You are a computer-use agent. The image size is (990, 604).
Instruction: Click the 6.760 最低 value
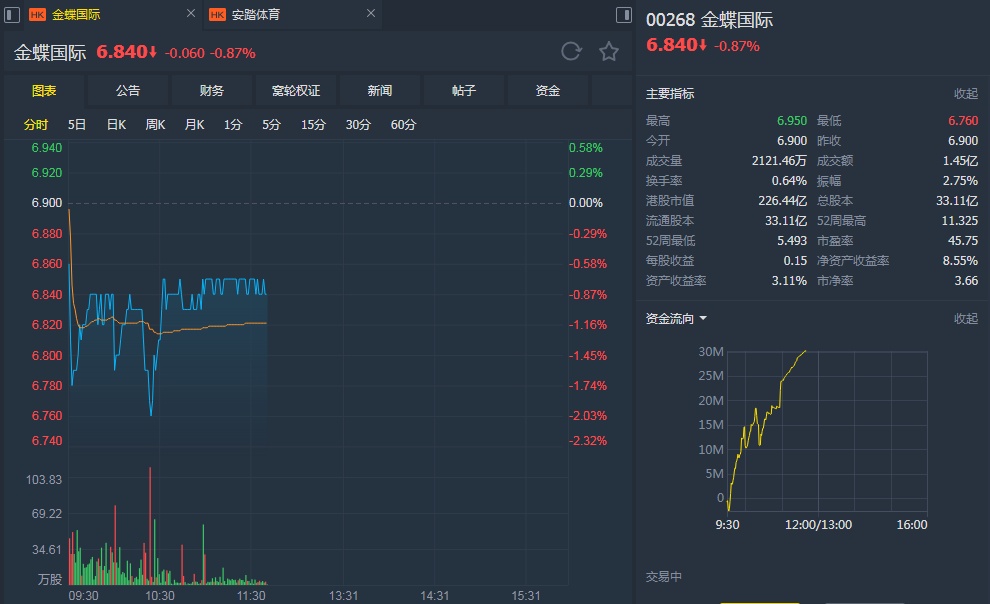[x=963, y=121]
